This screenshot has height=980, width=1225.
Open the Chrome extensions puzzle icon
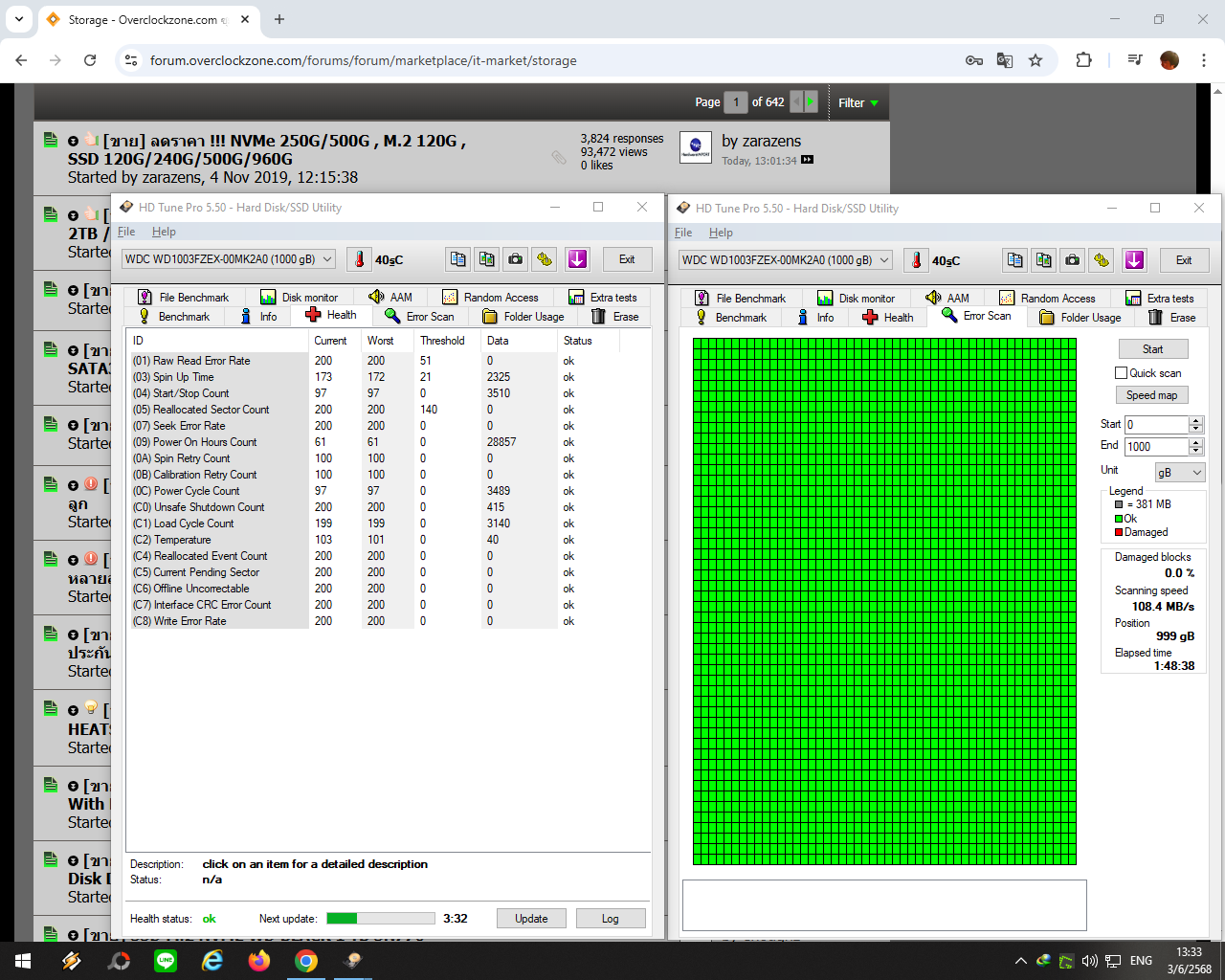1083,60
